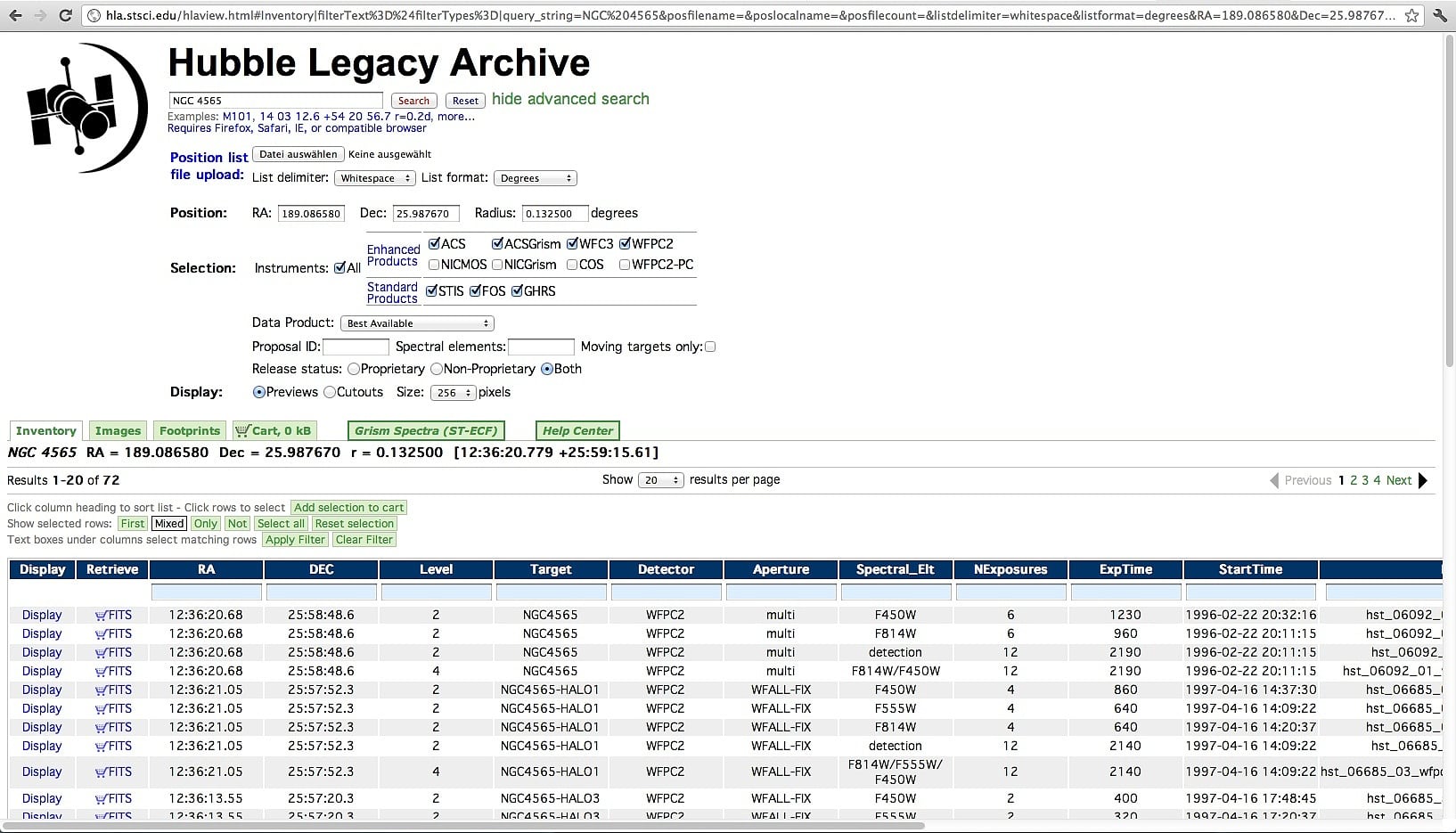The image size is (1456, 833).
Task: Go to next results page arrow
Action: [1423, 480]
